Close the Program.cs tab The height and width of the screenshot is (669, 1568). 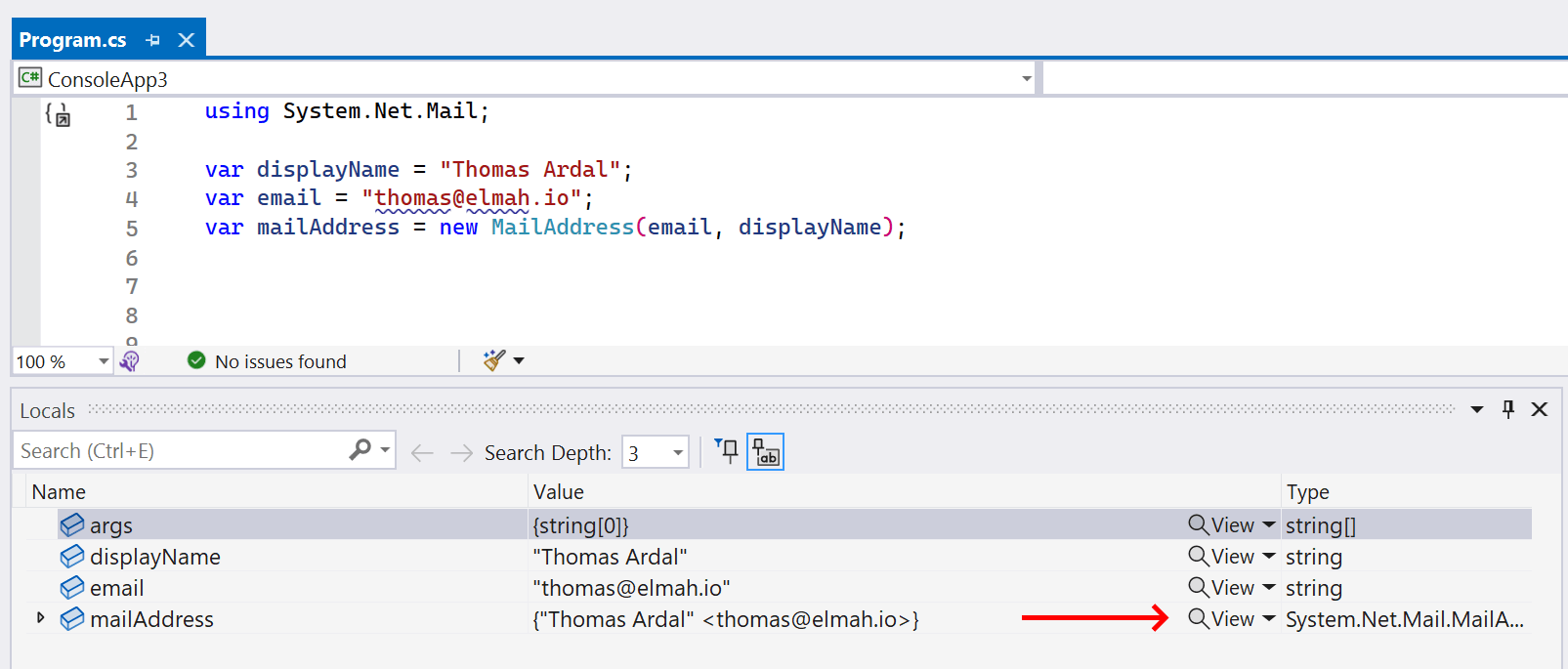click(187, 40)
